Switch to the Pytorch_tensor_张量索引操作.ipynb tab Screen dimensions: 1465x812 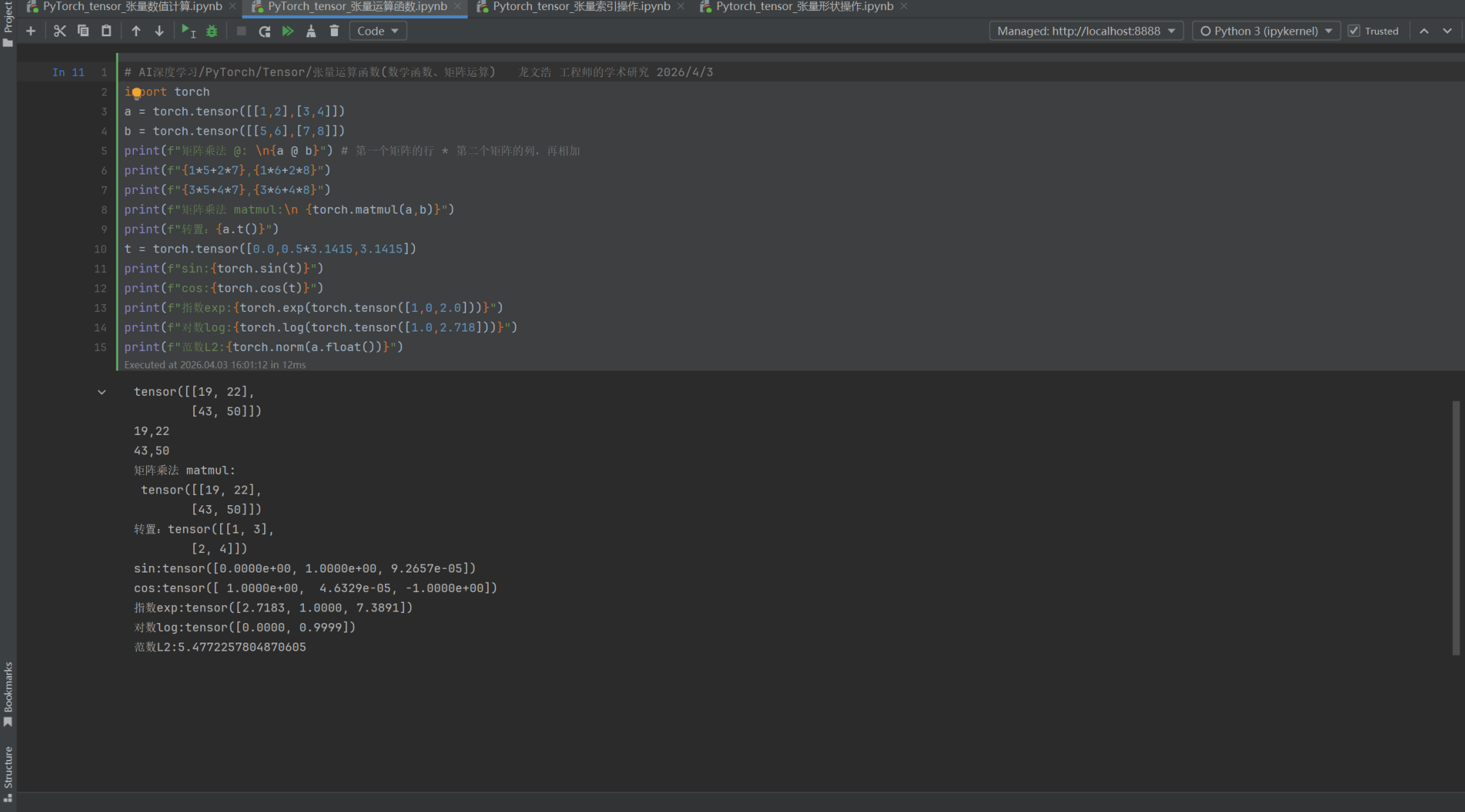580,7
